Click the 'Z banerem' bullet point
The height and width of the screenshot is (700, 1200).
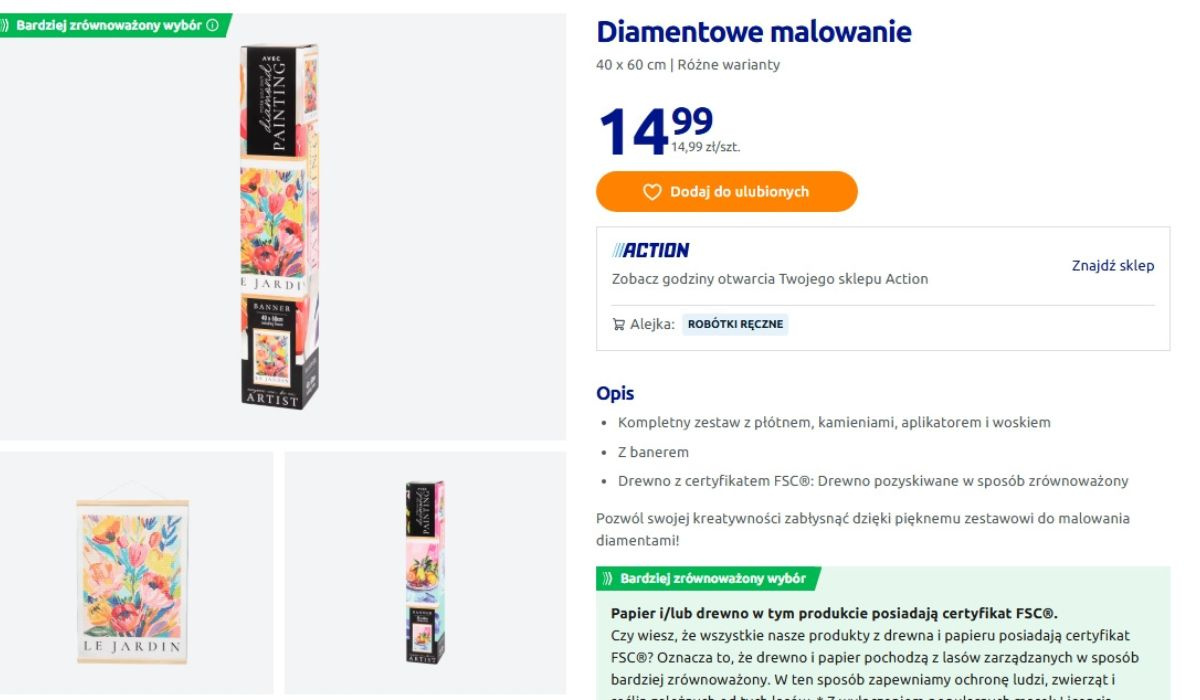point(653,452)
